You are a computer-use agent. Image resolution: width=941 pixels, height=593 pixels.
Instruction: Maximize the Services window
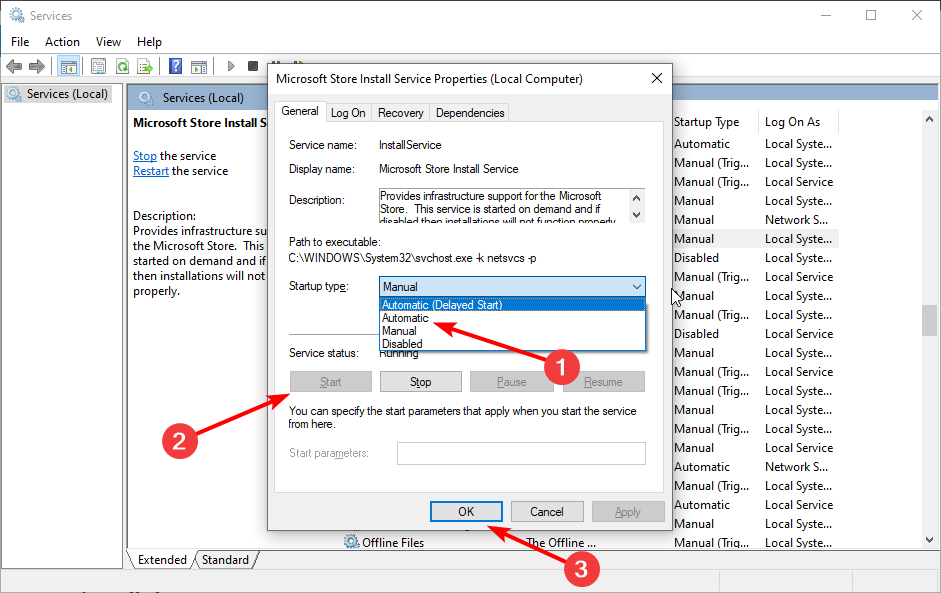[x=871, y=15]
